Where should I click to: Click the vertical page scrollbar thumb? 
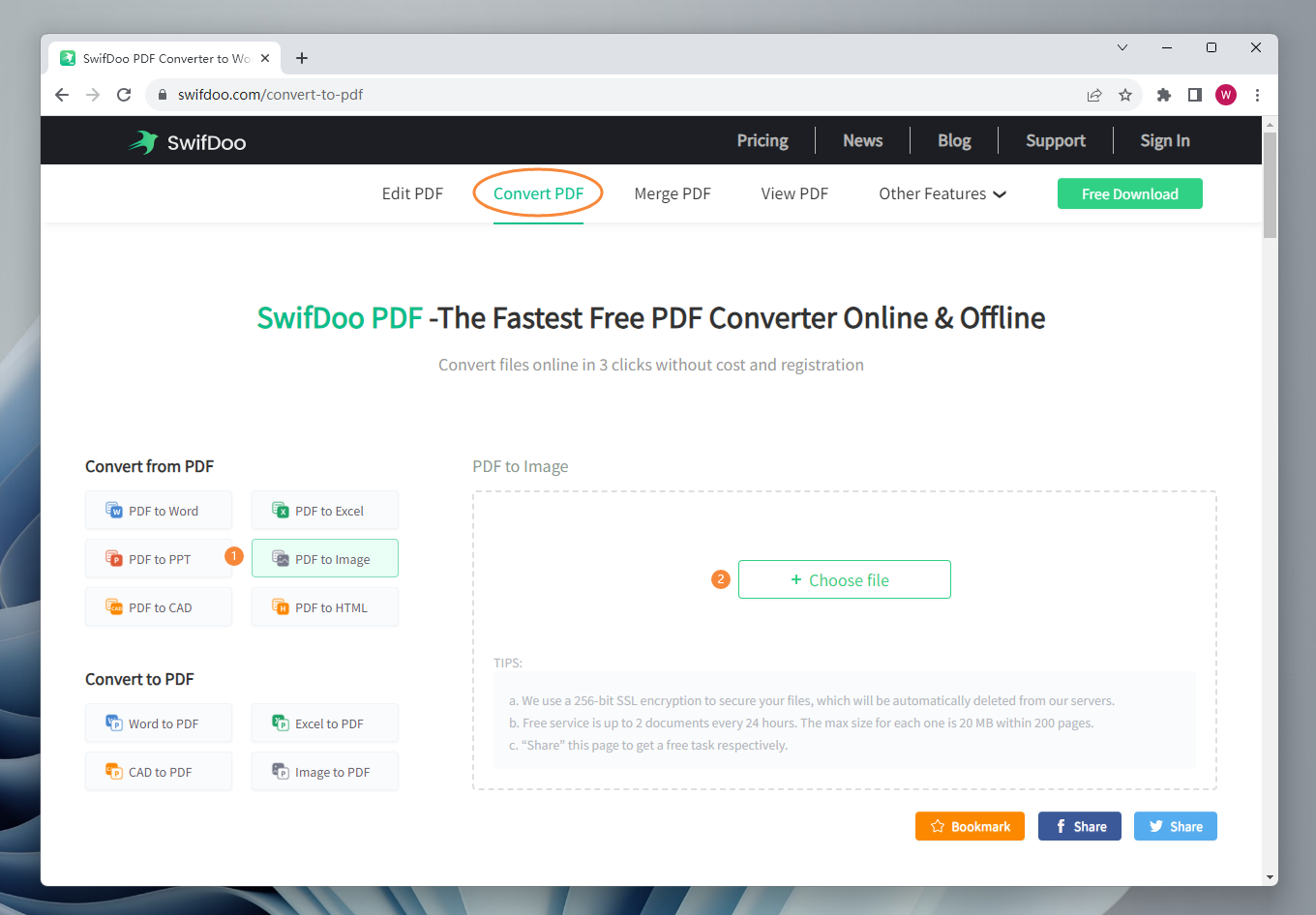1271,186
